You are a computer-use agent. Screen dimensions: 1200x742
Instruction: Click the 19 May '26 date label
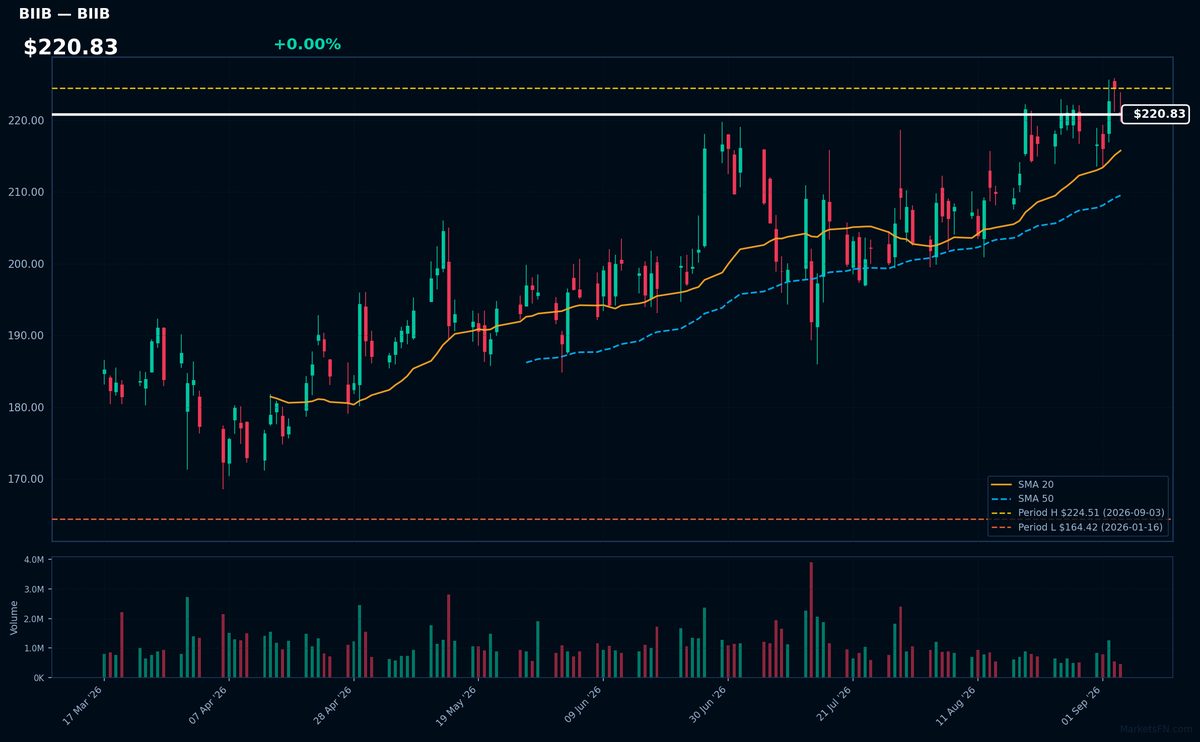458,704
